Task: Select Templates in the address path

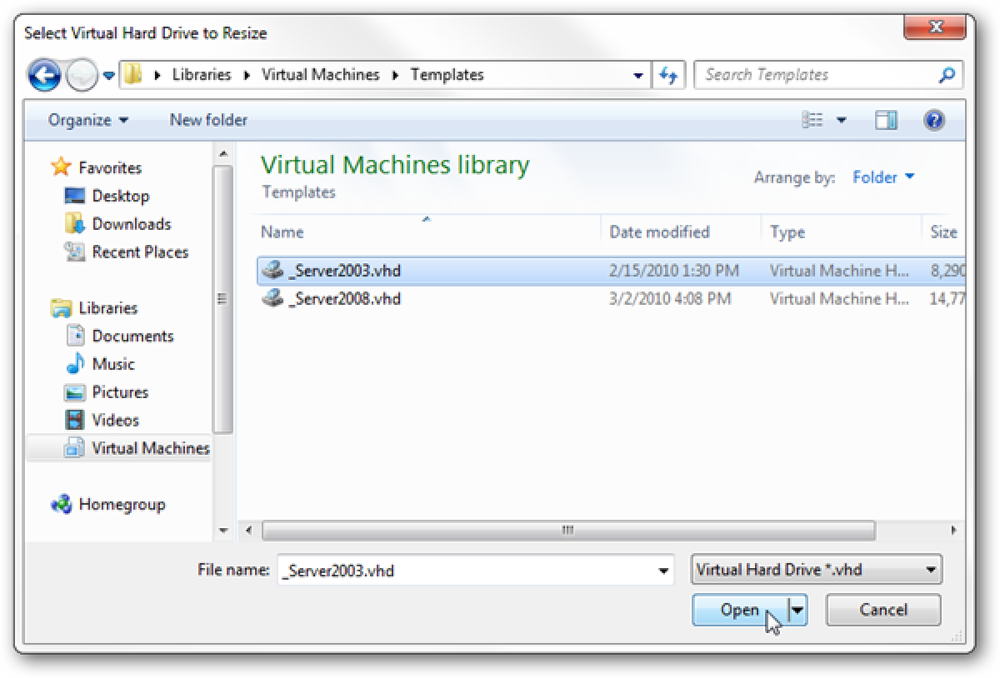Action: (x=447, y=75)
